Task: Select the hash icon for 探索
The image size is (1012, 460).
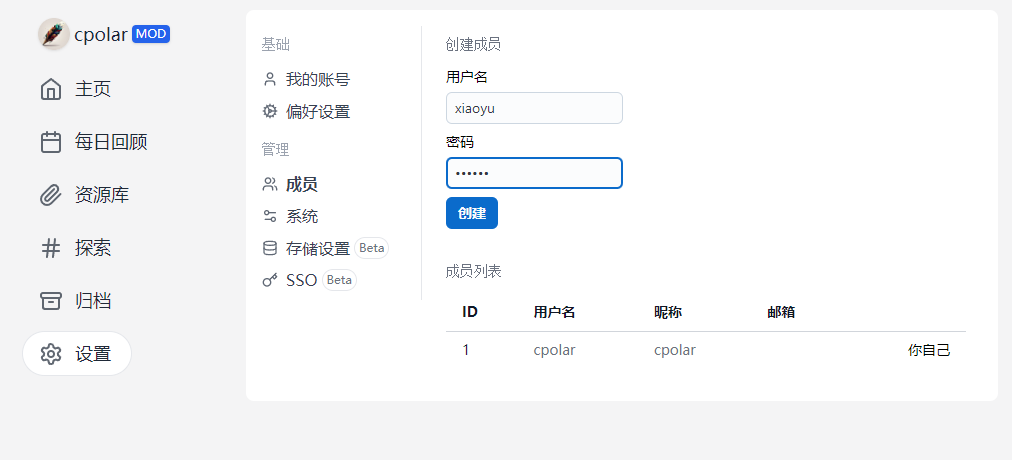Action: click(x=51, y=248)
